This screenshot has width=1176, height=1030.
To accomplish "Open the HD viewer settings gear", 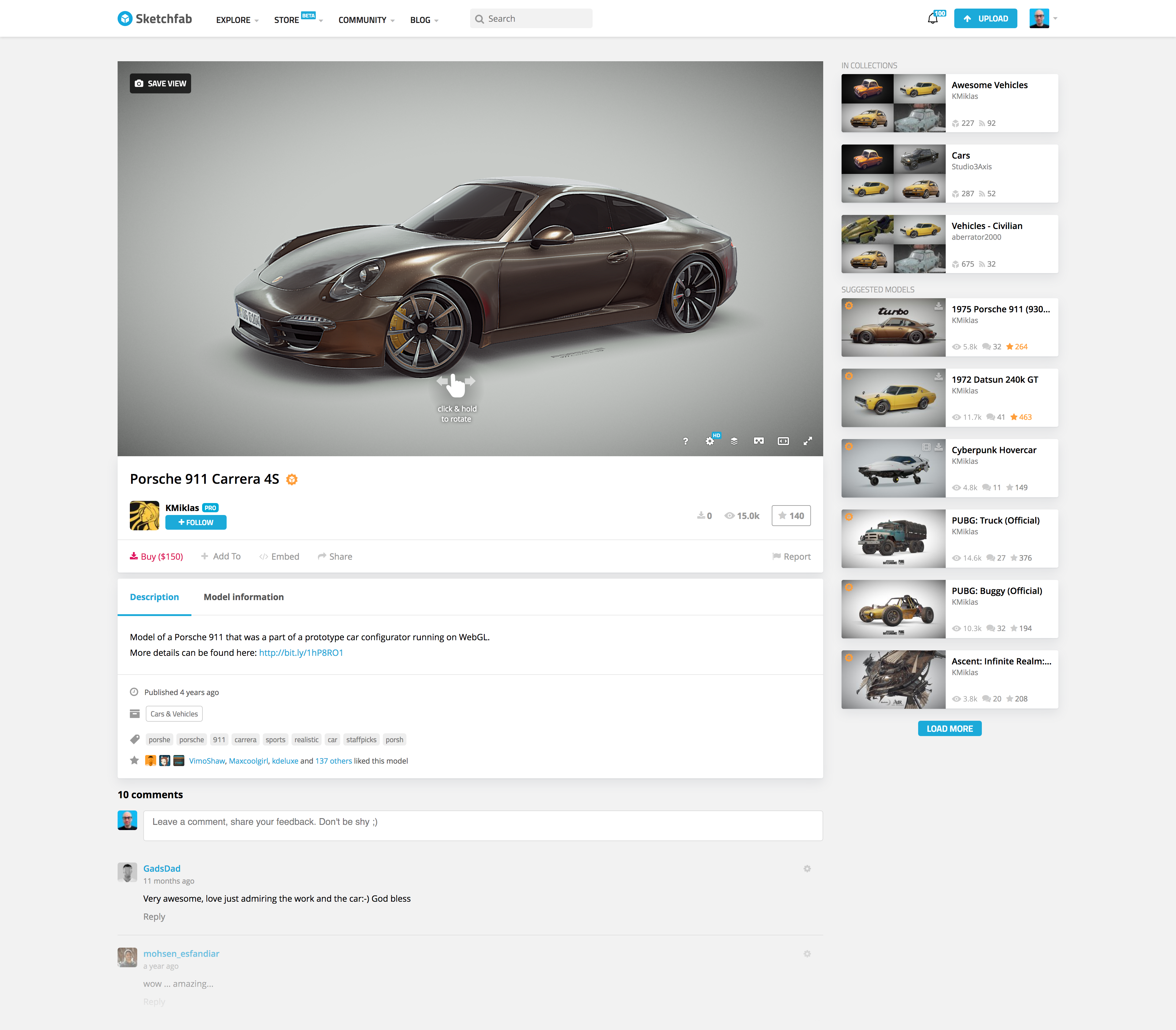I will (x=710, y=441).
